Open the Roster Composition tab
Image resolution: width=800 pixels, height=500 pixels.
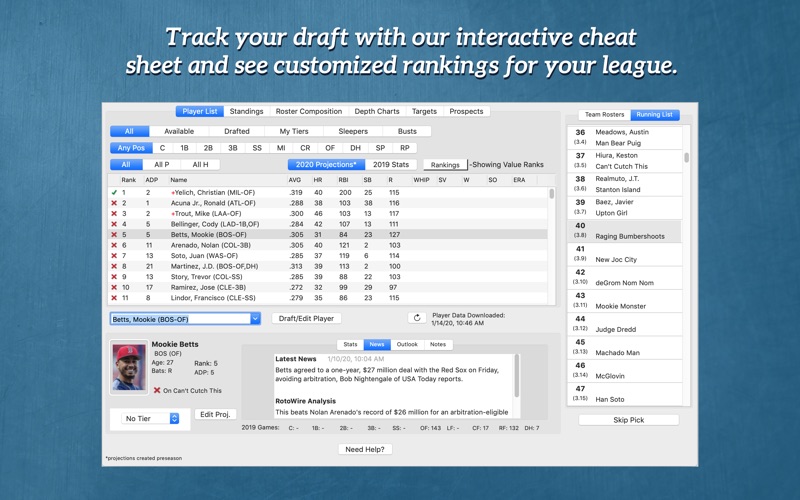(309, 111)
